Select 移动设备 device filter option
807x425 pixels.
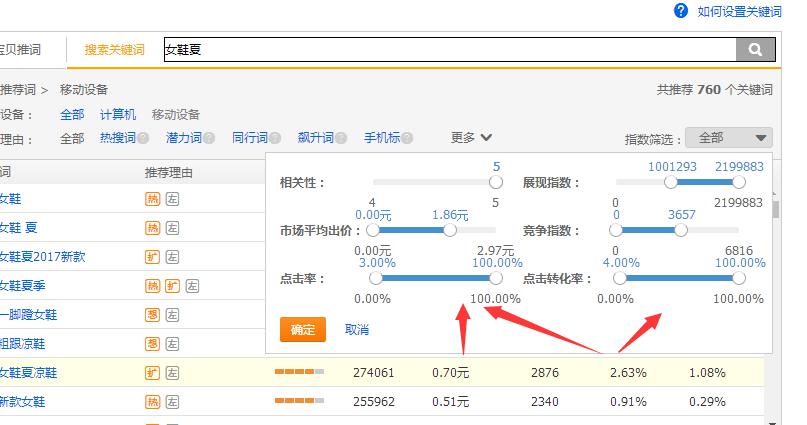click(x=176, y=115)
